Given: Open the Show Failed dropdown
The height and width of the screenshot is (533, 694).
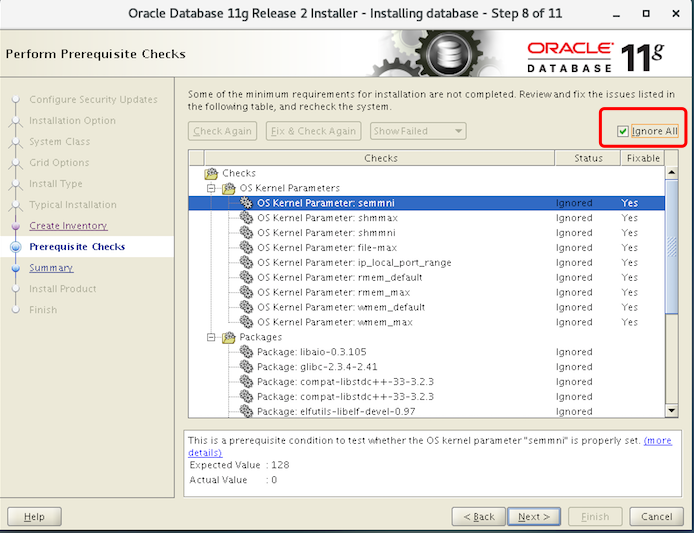Looking at the screenshot, I should 418,131.
